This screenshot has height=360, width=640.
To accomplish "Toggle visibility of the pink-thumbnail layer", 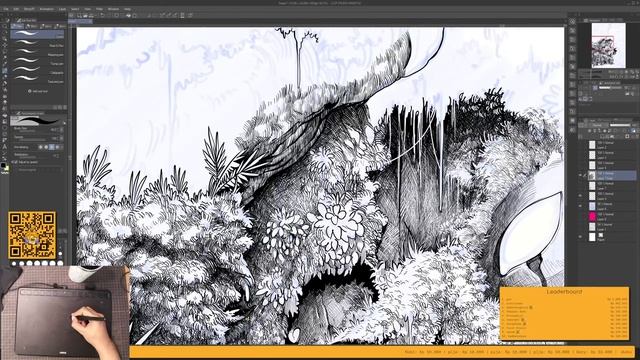I will (580, 216).
